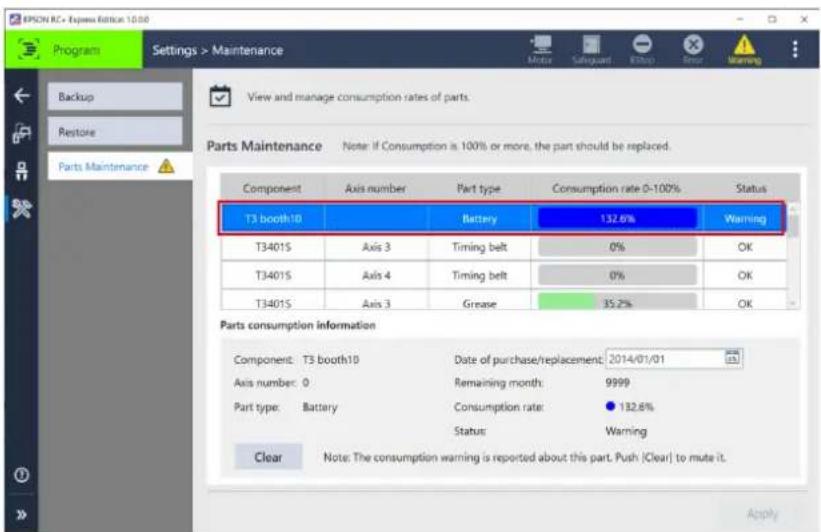Select the T3 booth10 Battery row
Image resolution: width=821 pixels, height=532 pixels.
tap(503, 218)
